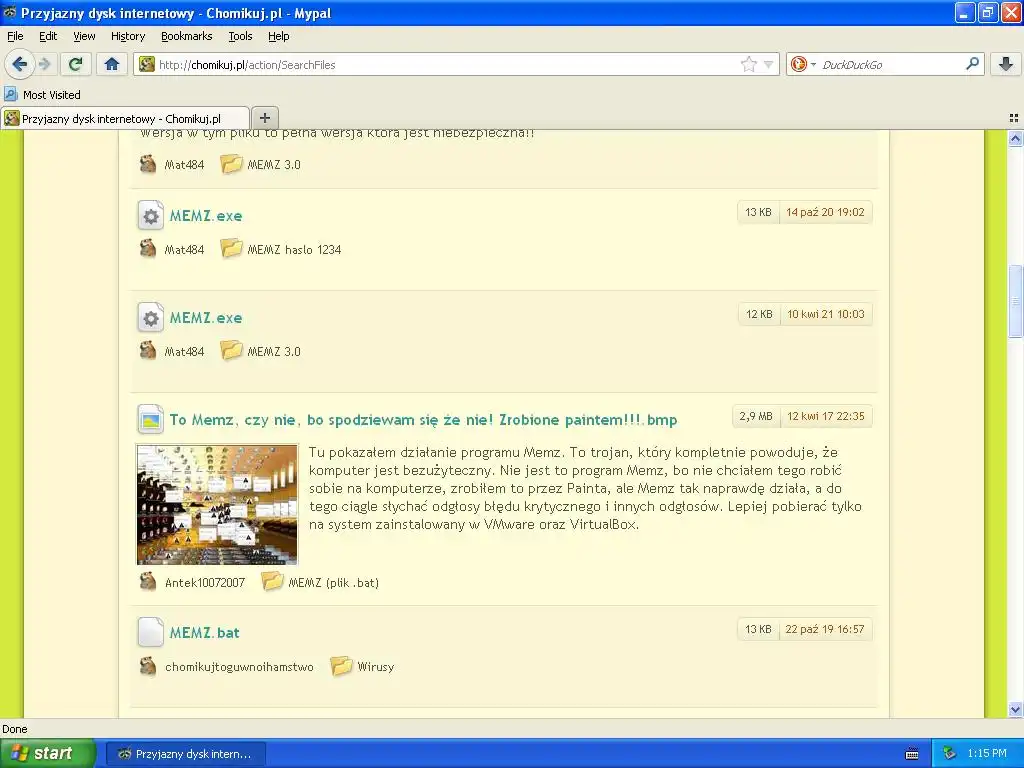Open the Most Visited bookmarks folder
Viewport: 1024px width, 768px height.
pos(43,95)
